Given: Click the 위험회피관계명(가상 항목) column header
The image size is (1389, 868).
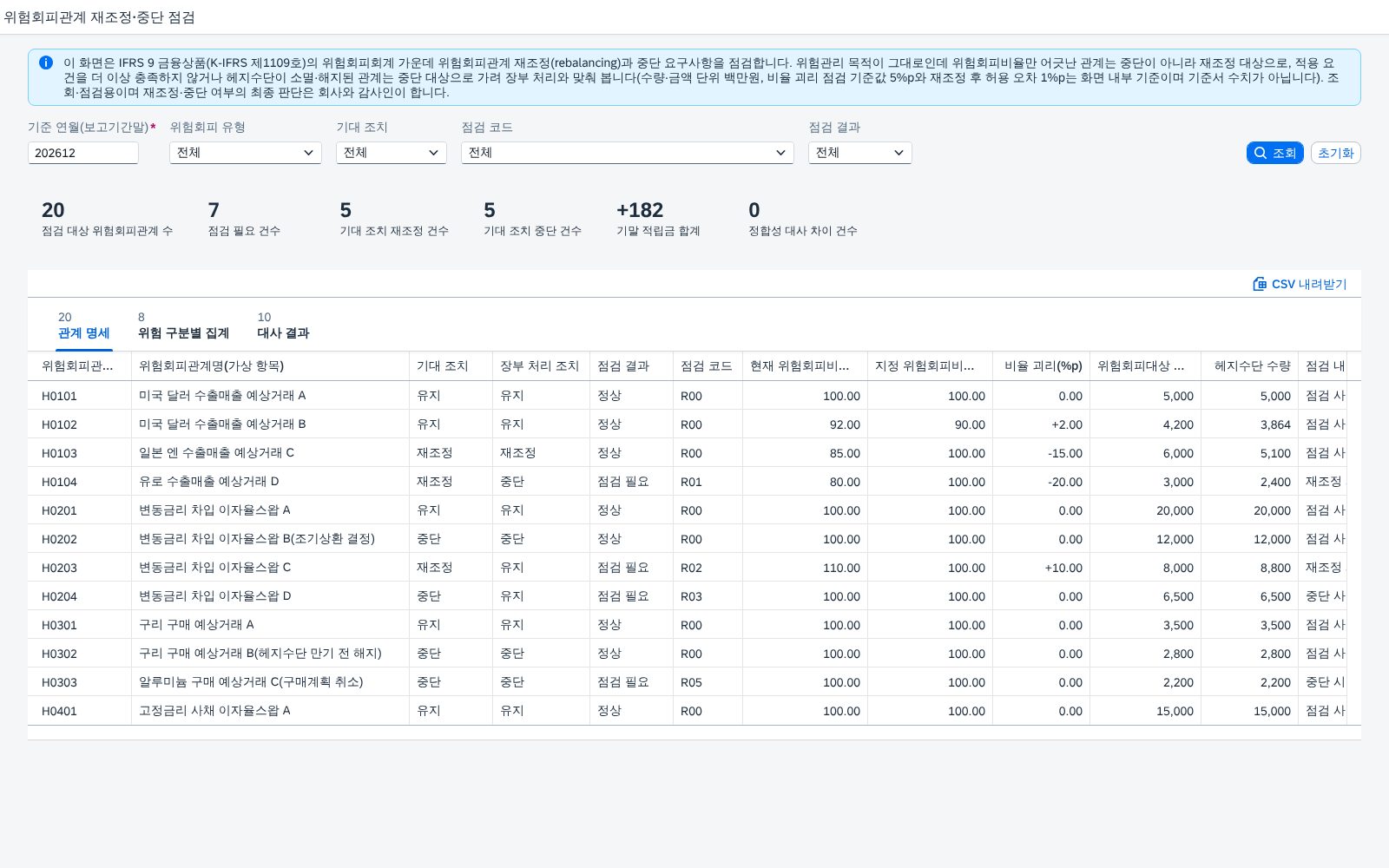Looking at the screenshot, I should click(x=270, y=366).
